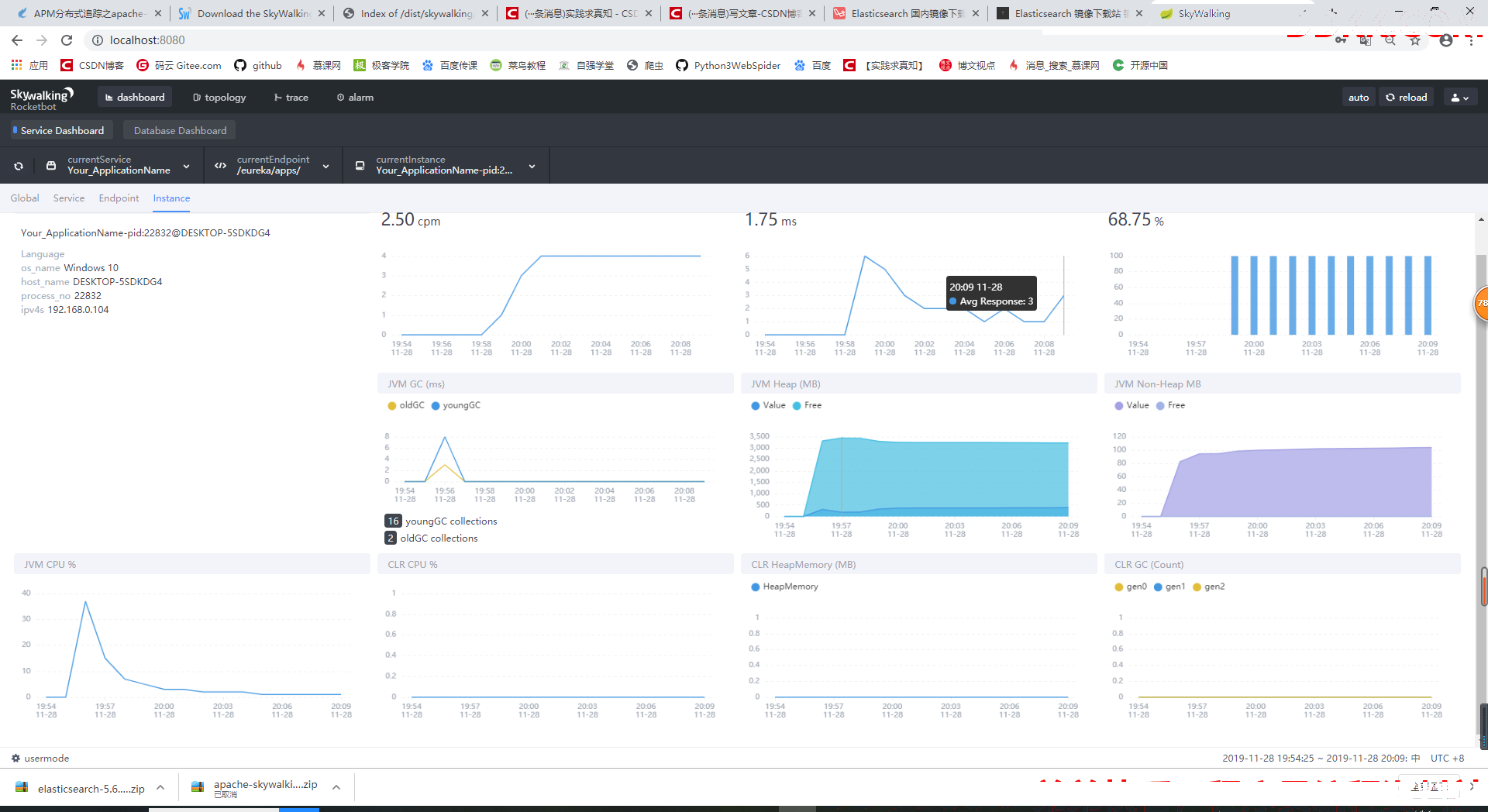Click the SkyWalking Rocketbot logo
Image resolution: width=1488 pixels, height=812 pixels.
tap(41, 98)
